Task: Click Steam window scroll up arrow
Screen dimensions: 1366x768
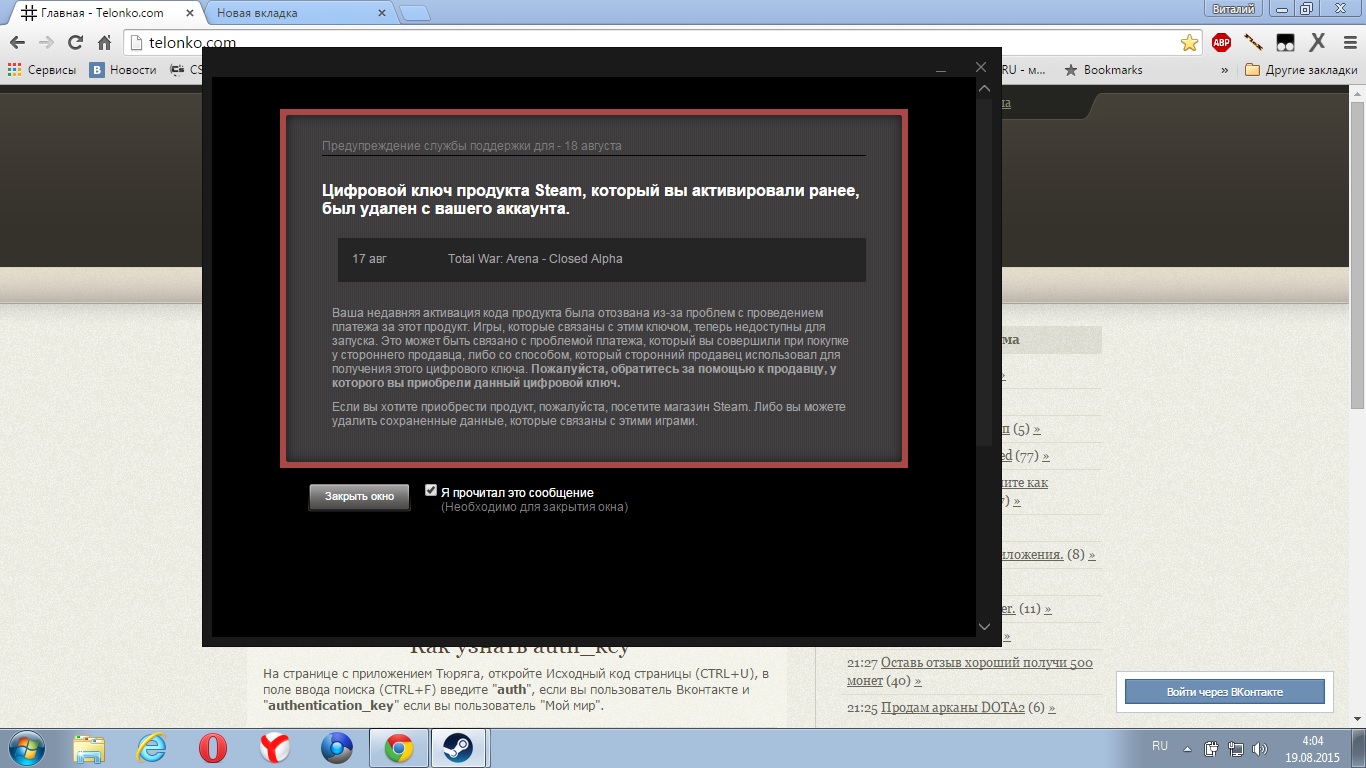Action: (984, 89)
